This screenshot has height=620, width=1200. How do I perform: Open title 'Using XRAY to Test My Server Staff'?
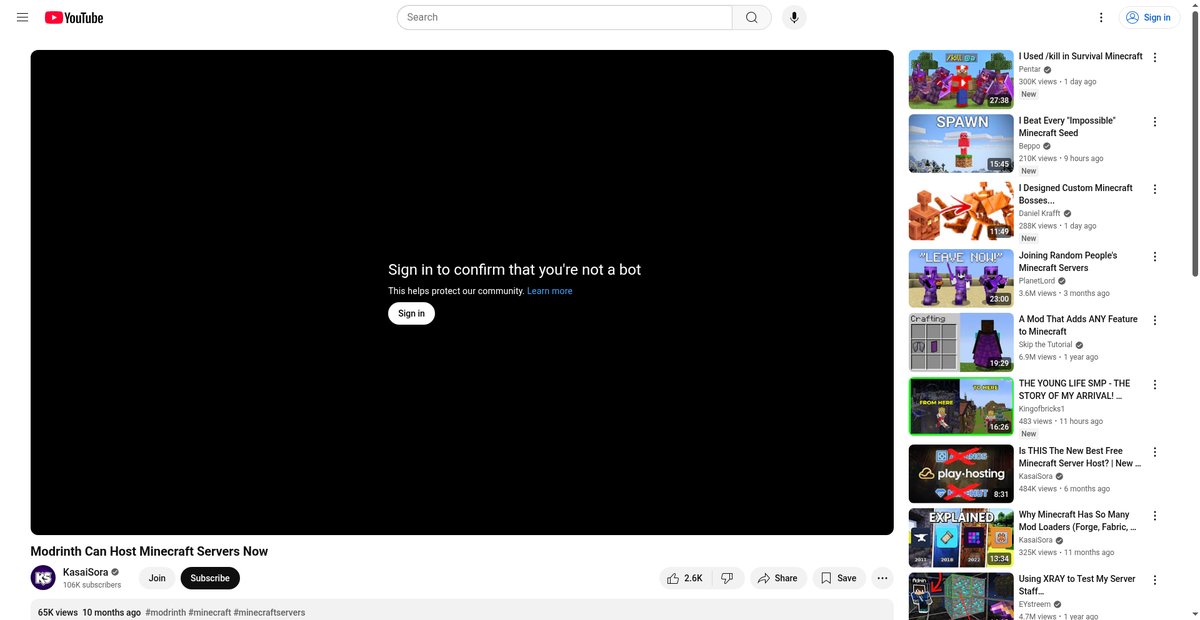pyautogui.click(x=1077, y=585)
